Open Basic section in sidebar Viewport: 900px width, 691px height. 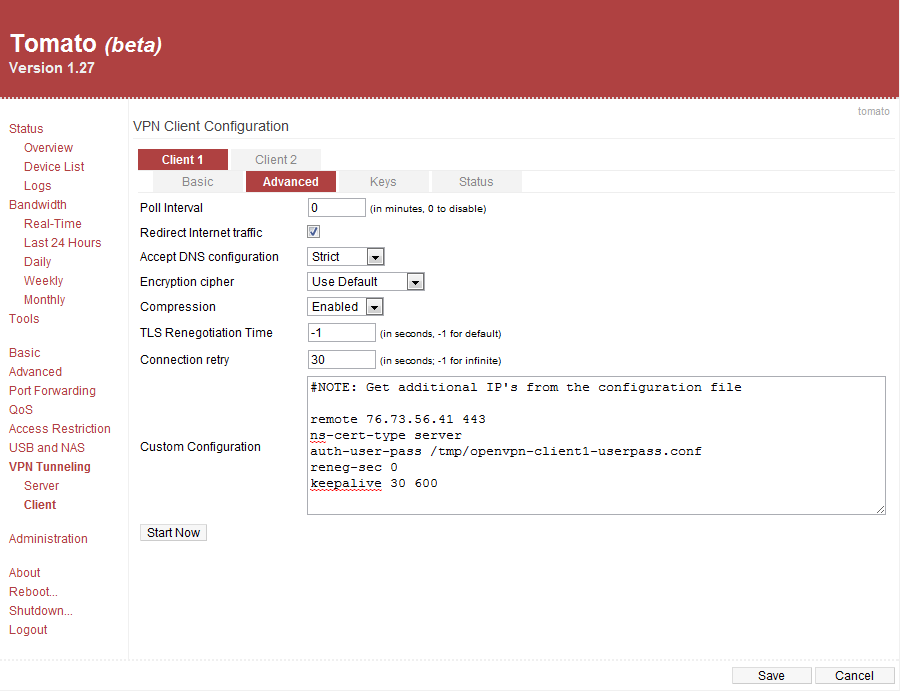pos(24,353)
